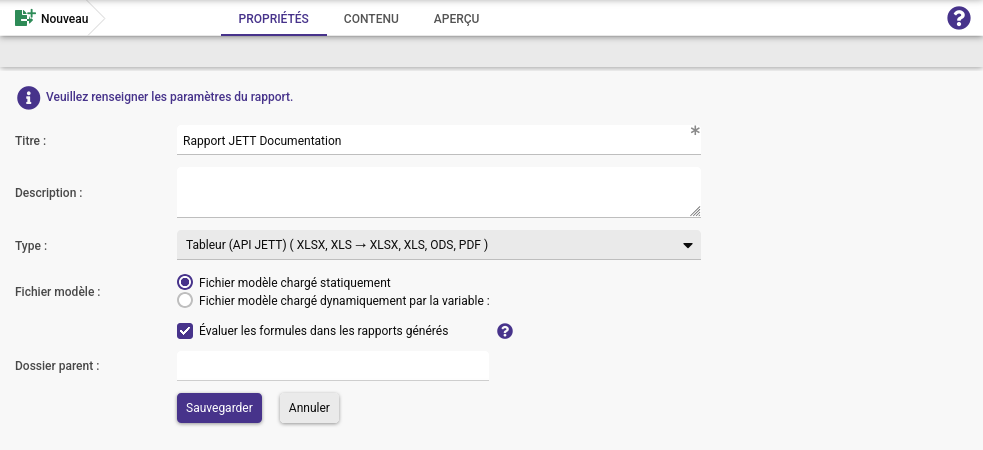The height and width of the screenshot is (450, 983).
Task: Click the black arrow of the Type selector
Action: (688, 246)
